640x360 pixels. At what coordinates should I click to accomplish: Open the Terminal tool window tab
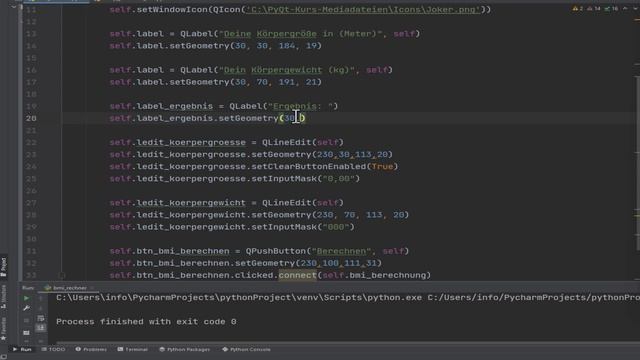point(133,349)
